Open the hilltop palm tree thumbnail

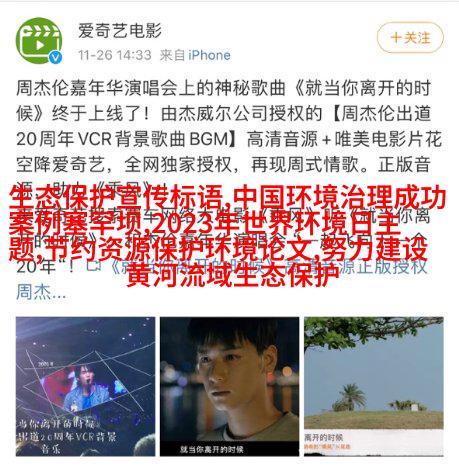click(x=374, y=386)
